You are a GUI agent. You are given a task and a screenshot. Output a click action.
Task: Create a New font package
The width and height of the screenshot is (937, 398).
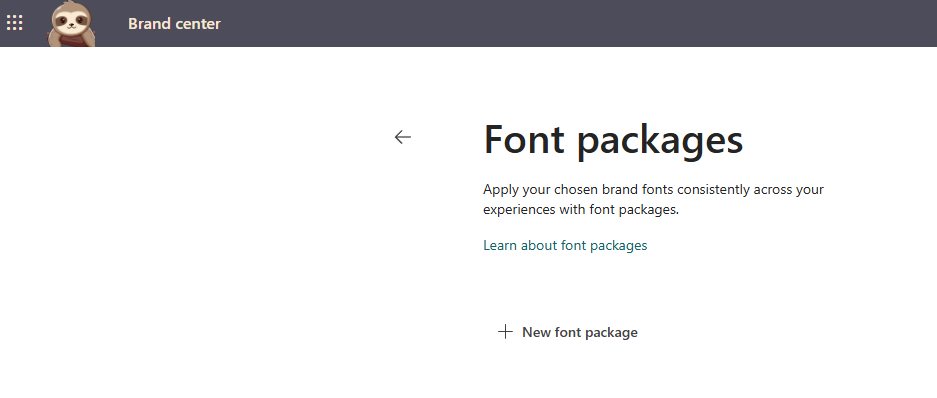point(568,332)
